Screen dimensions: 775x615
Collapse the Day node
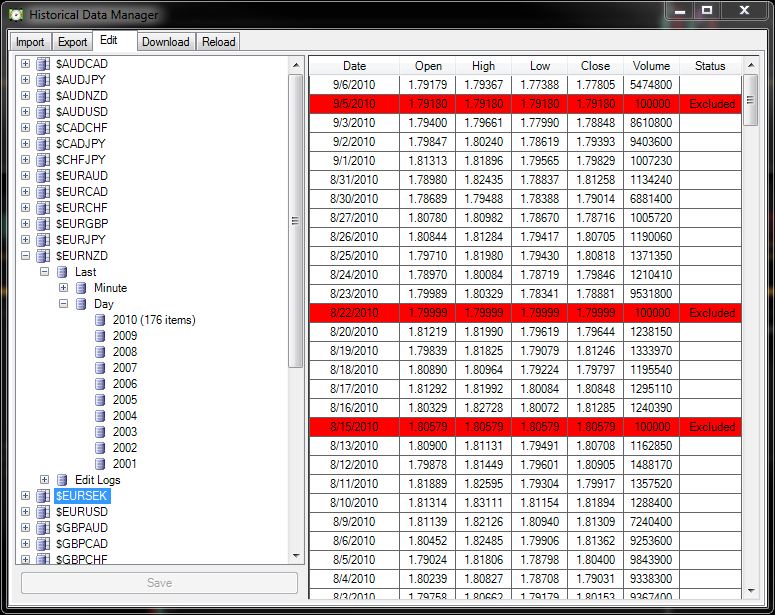pyautogui.click(x=63, y=304)
